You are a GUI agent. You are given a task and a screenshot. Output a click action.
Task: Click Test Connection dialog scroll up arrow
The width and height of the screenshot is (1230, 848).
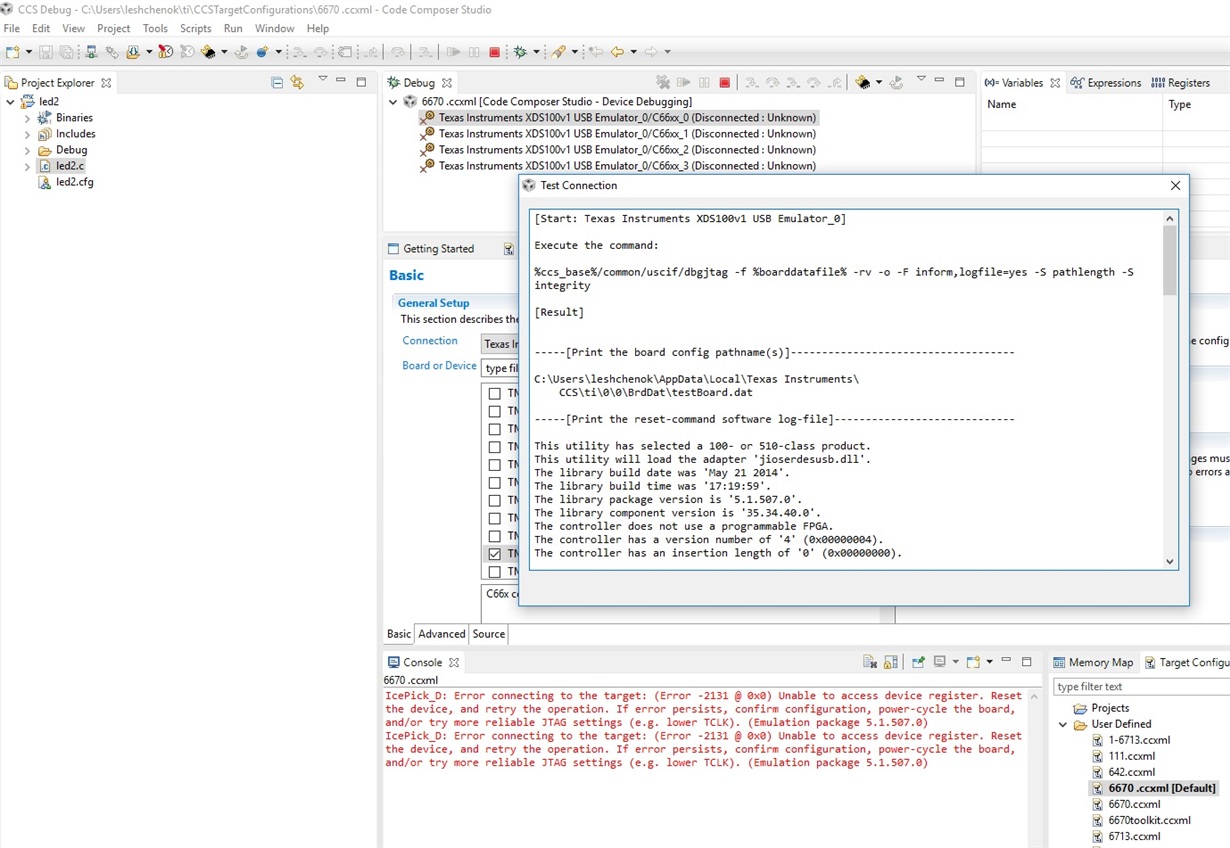[1170, 218]
